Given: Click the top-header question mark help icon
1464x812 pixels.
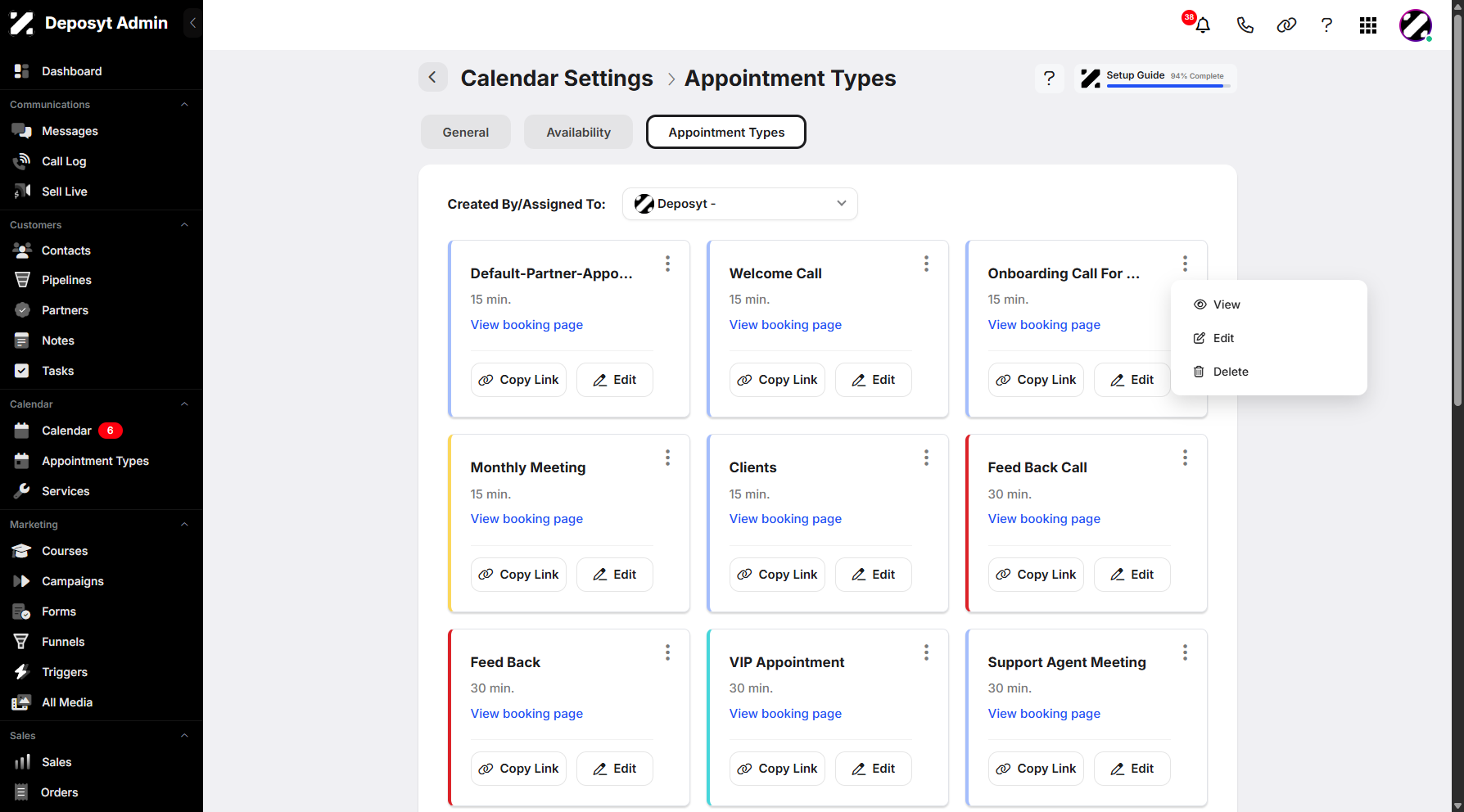Looking at the screenshot, I should (1326, 25).
